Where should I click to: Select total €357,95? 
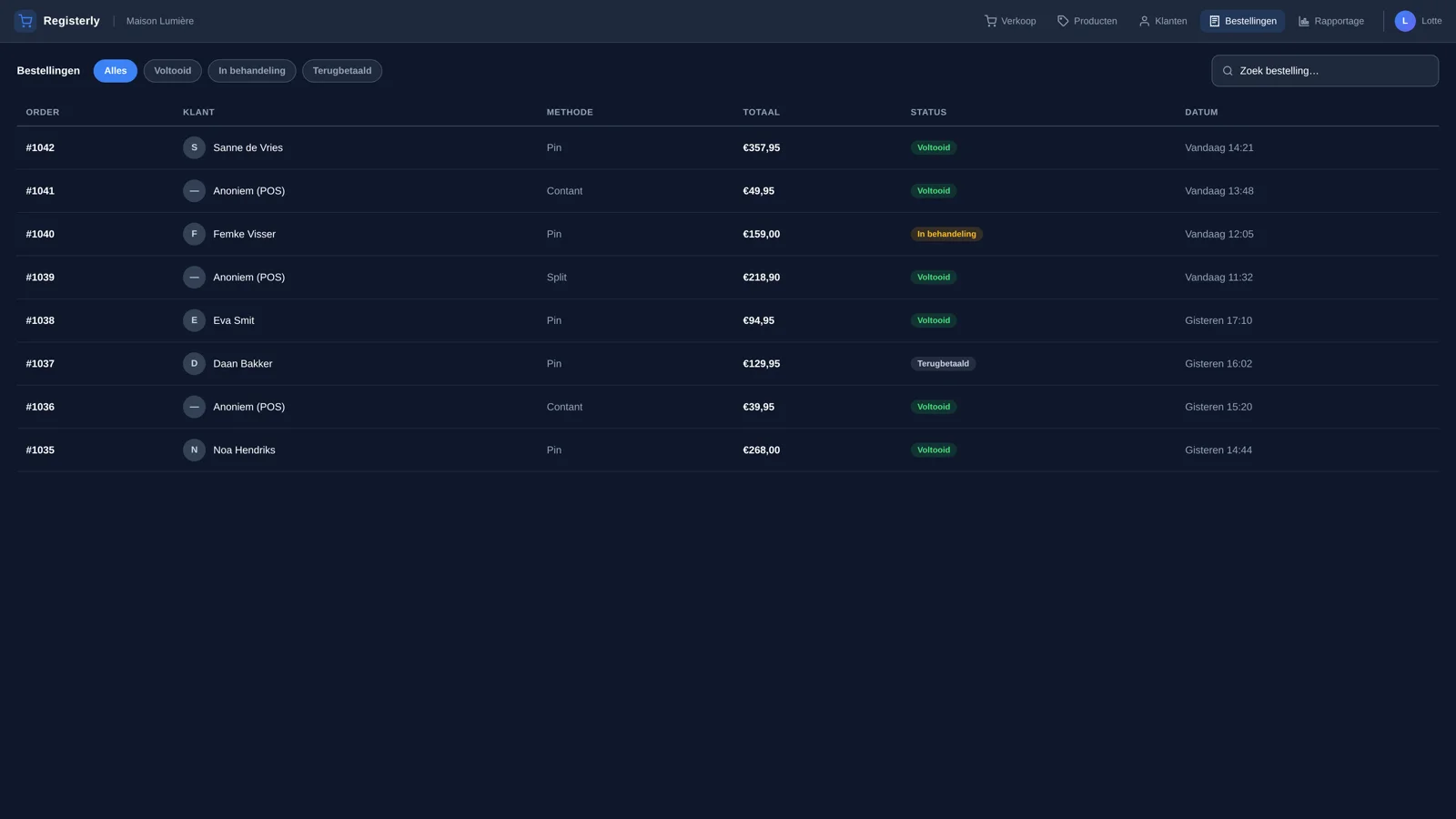[762, 147]
